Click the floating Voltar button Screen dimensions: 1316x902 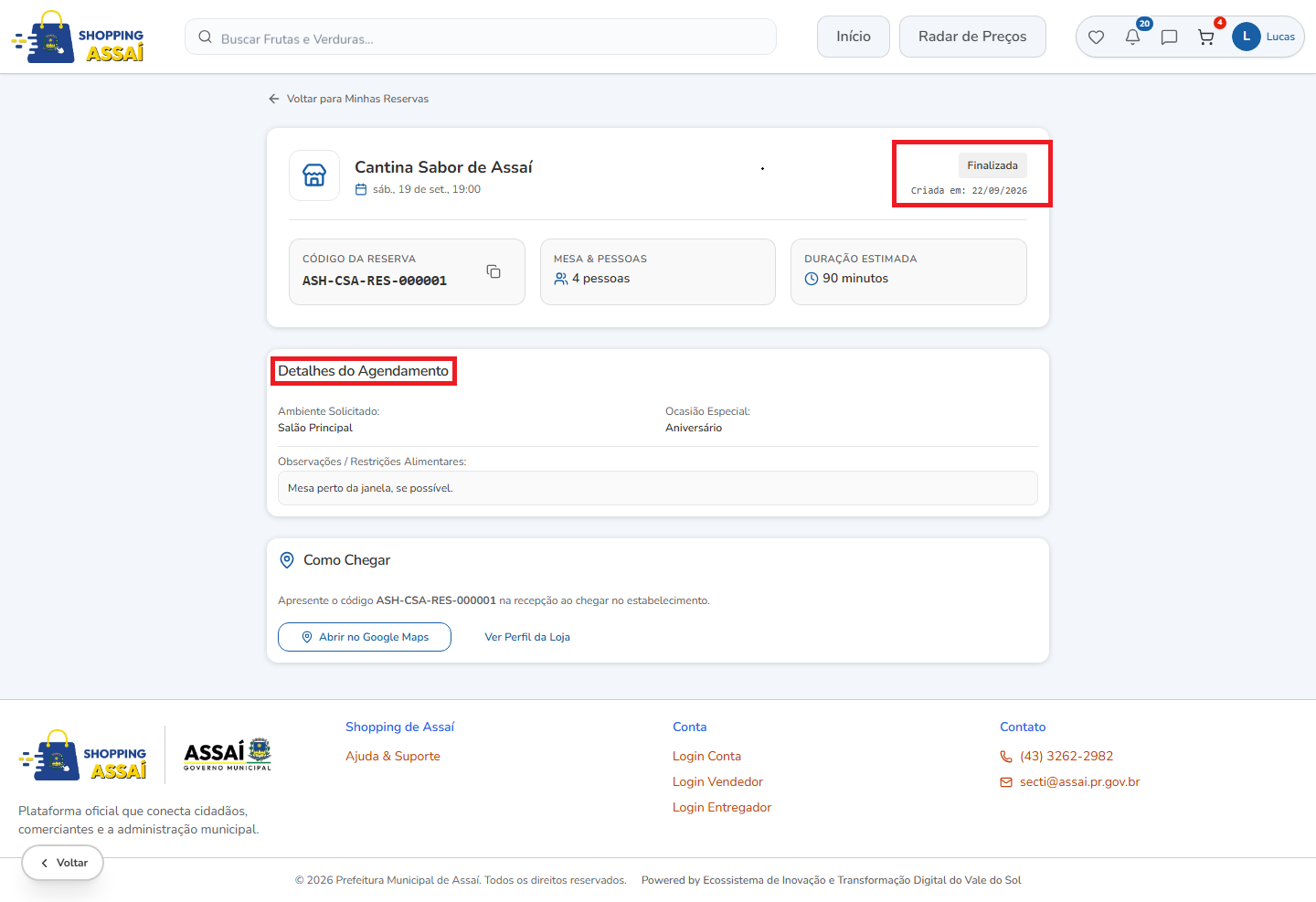[x=63, y=863]
